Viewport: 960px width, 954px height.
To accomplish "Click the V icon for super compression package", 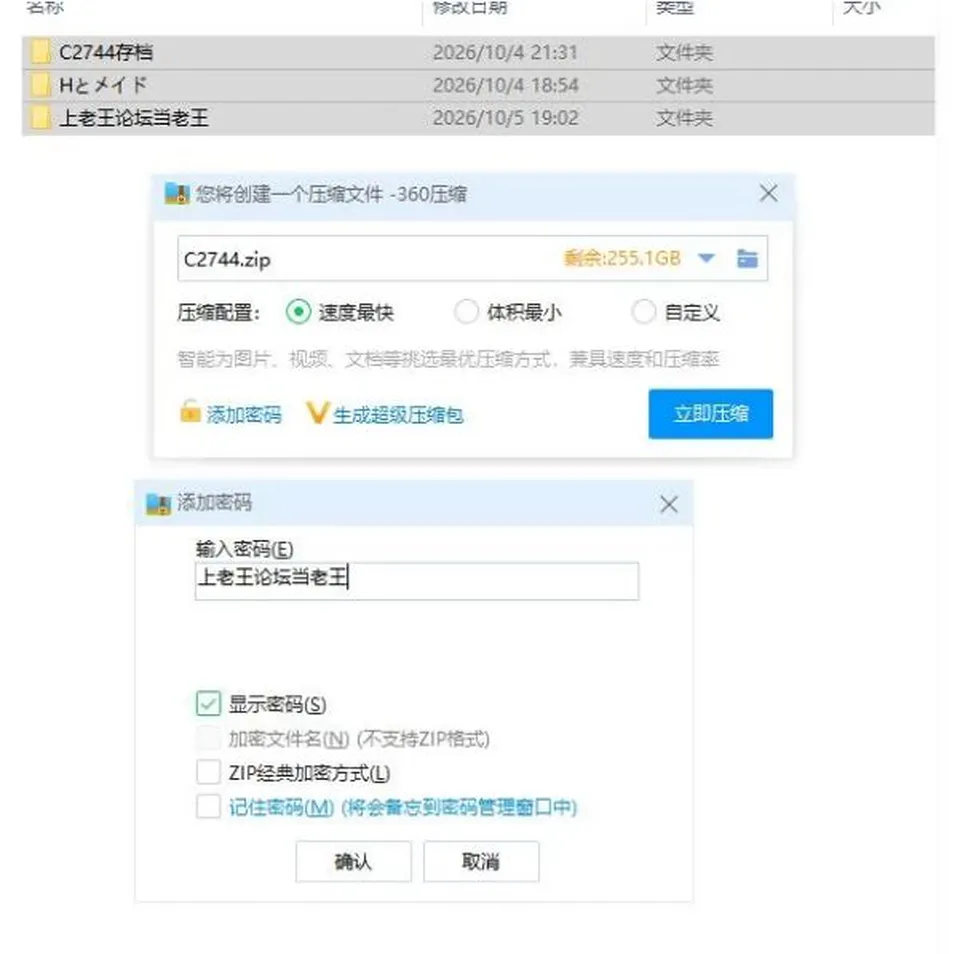I will click(x=318, y=413).
